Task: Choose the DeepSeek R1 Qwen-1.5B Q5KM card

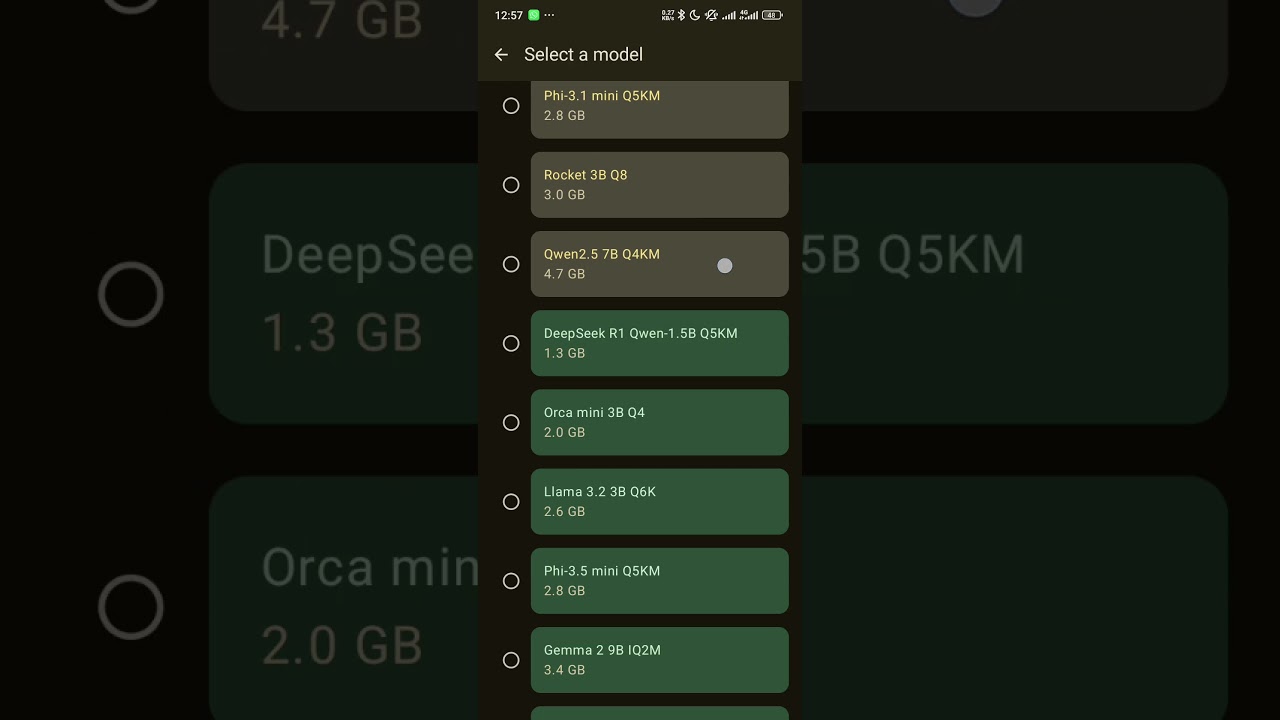Action: [660, 343]
